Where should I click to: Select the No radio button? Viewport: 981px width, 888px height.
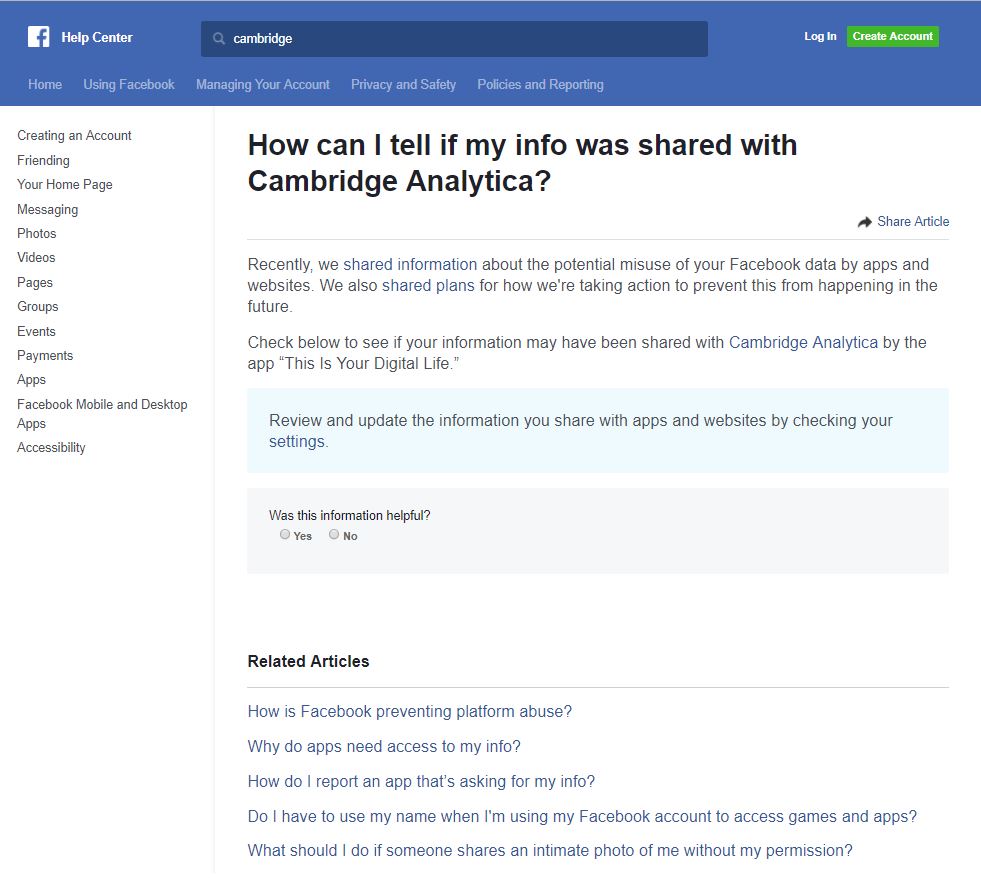pyautogui.click(x=334, y=535)
